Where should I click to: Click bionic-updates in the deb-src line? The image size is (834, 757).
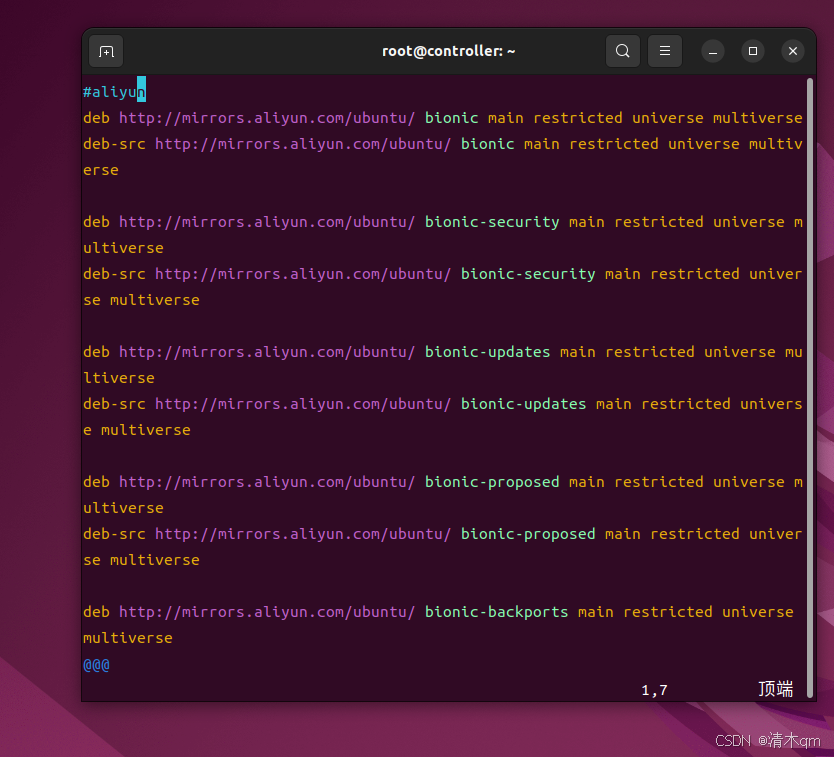coord(523,404)
